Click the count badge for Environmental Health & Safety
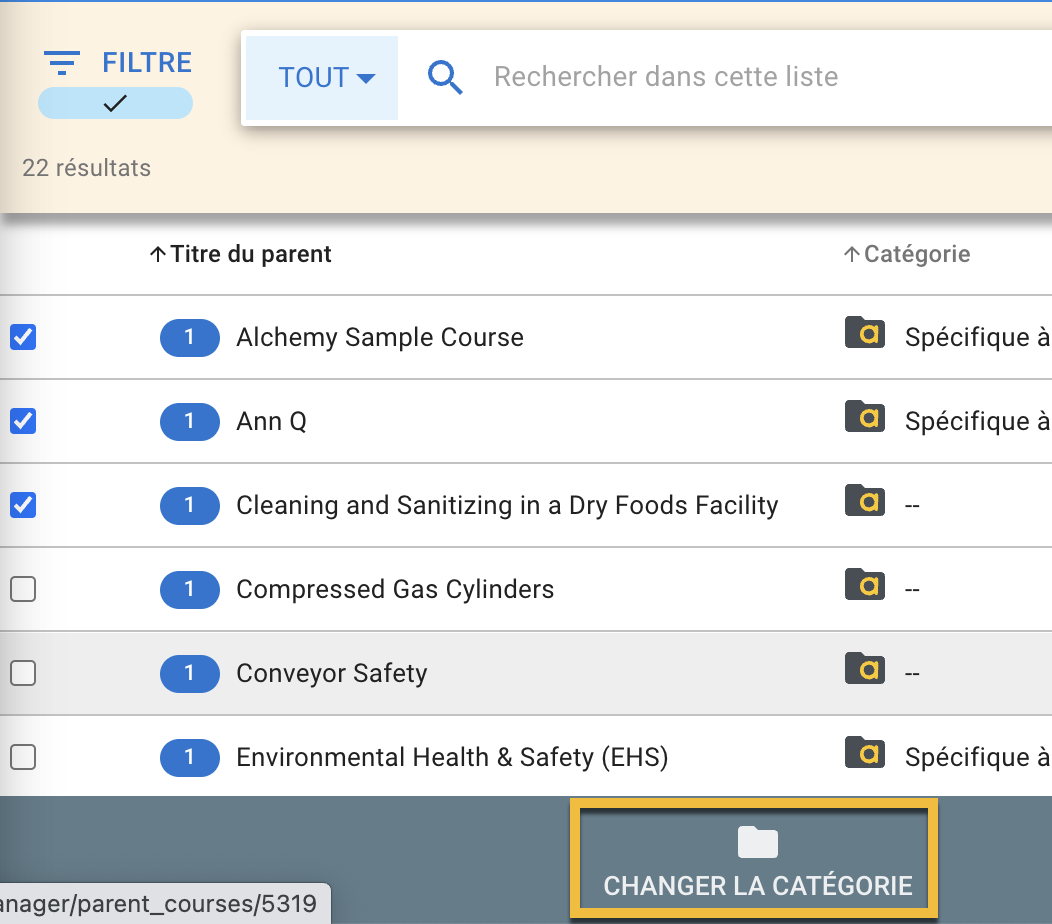1052x924 pixels. click(x=190, y=758)
